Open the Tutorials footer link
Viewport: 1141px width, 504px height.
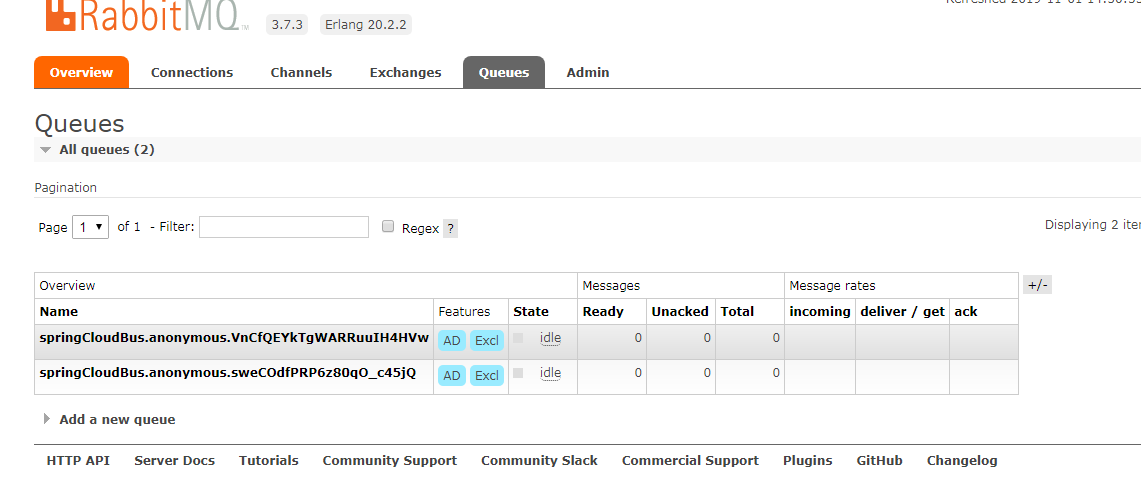[x=269, y=460]
